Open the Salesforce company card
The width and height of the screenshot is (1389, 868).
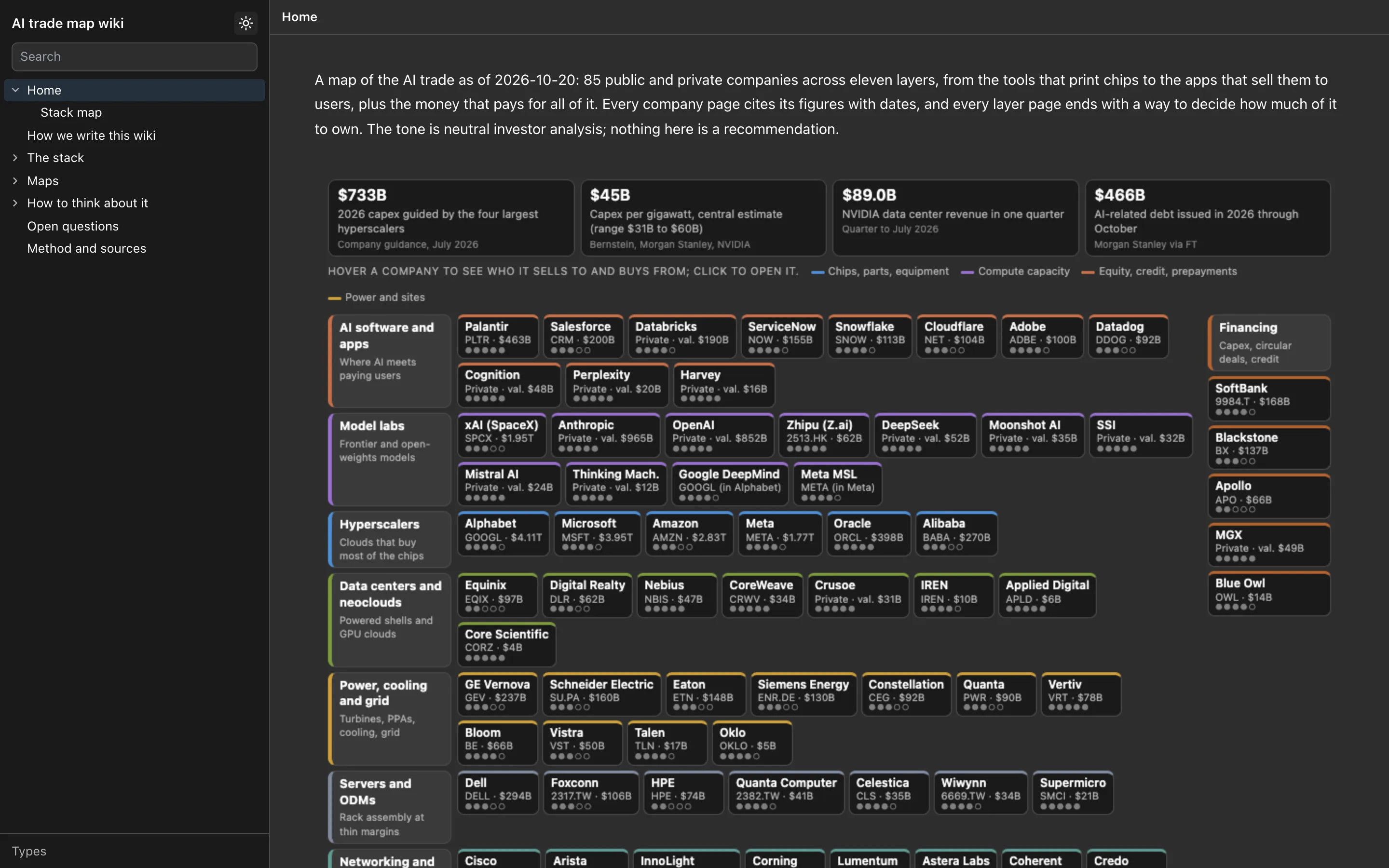point(583,337)
